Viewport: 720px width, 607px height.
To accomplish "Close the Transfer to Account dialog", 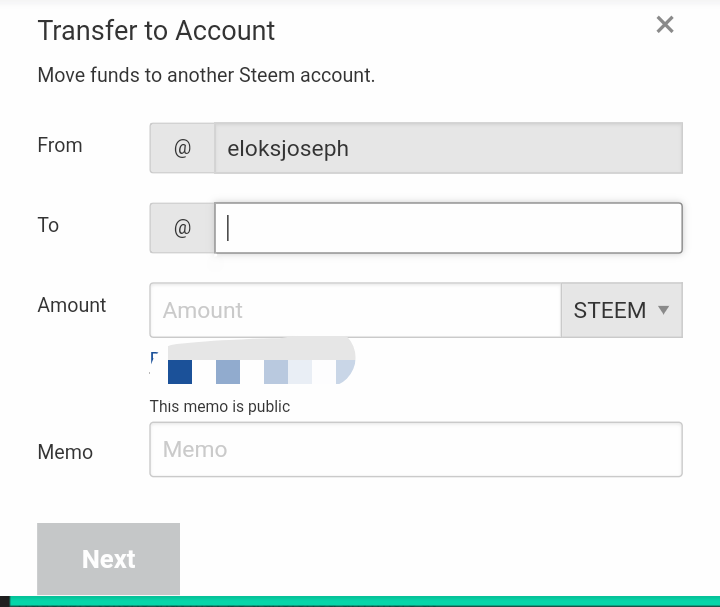I will [x=665, y=25].
